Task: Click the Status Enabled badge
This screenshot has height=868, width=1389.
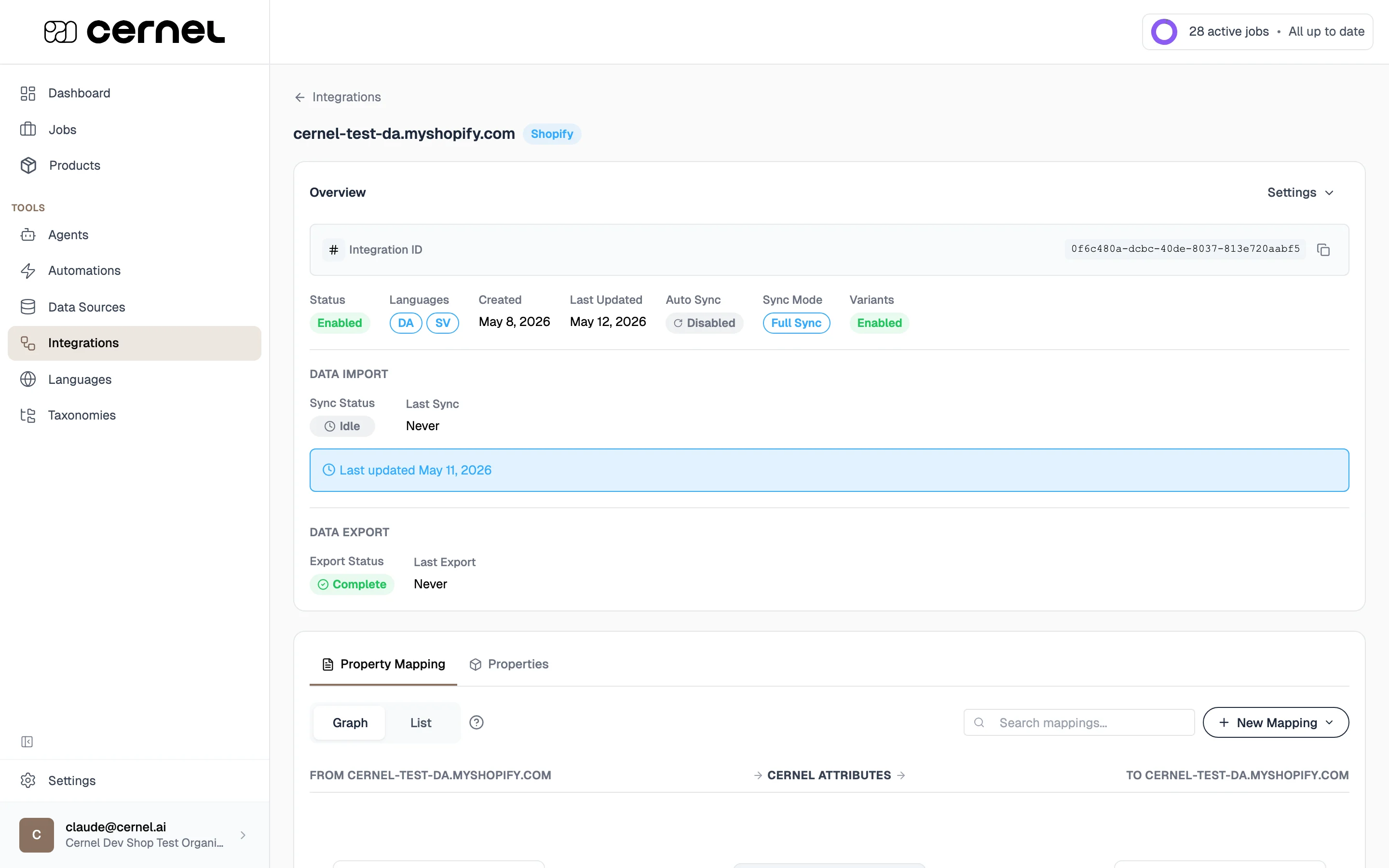Action: 340,323
